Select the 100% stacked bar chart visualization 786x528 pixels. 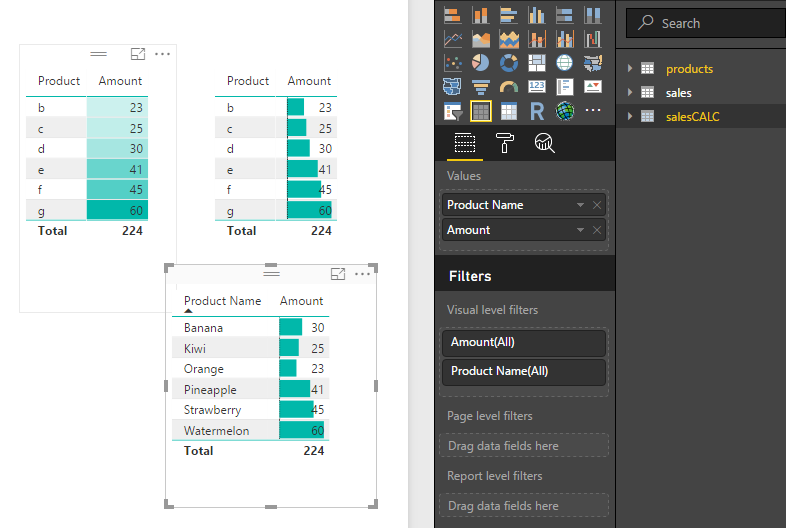[x=565, y=16]
